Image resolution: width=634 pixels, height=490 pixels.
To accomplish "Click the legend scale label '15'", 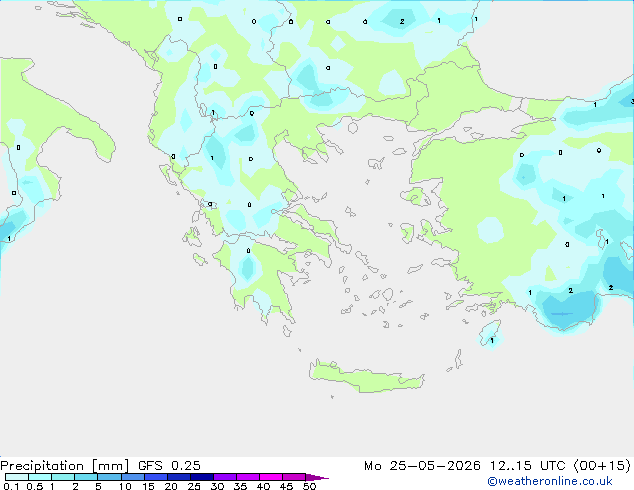I will (148, 486).
